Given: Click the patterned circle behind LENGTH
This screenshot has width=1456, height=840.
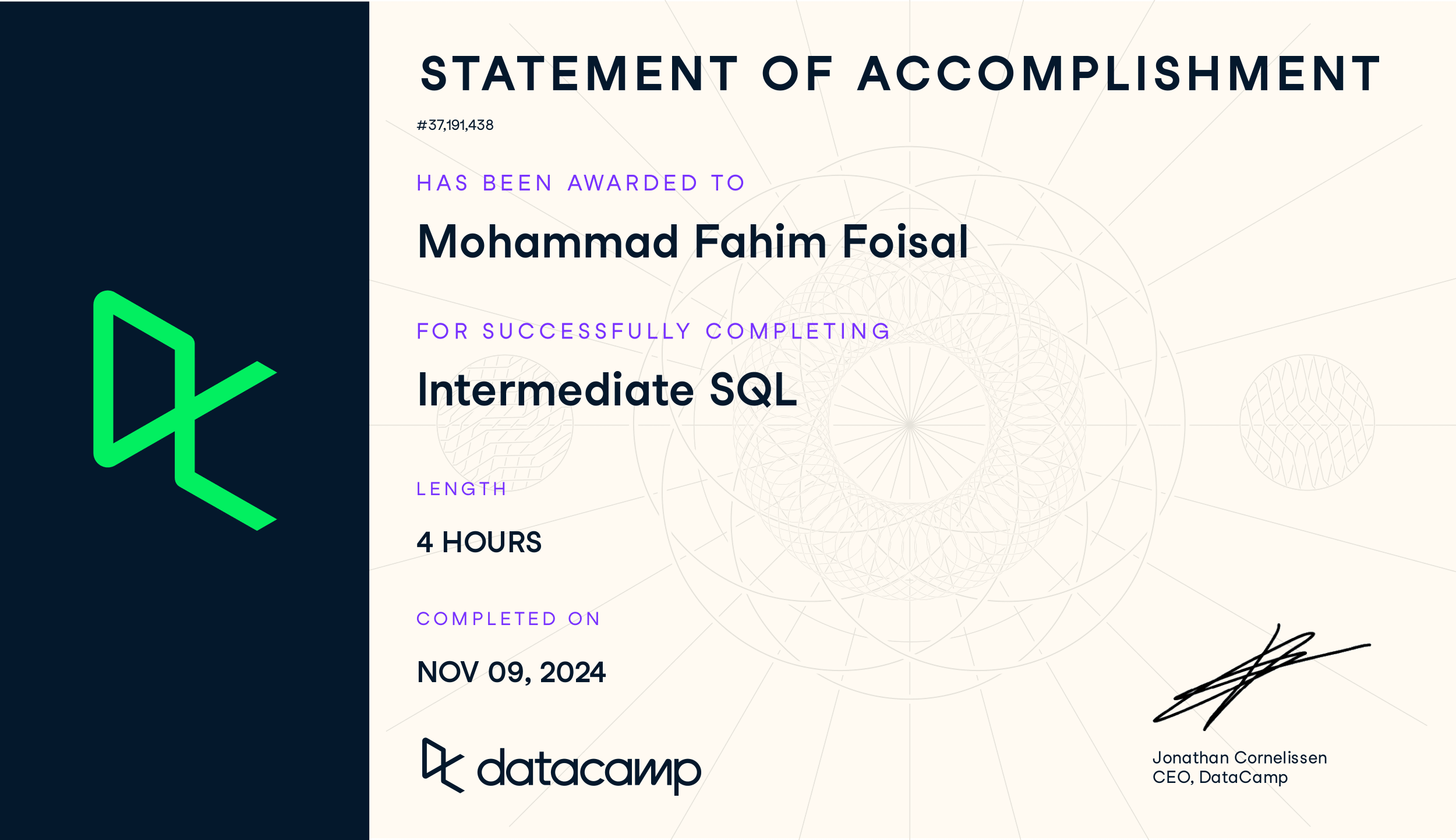Looking at the screenshot, I should click(x=505, y=424).
